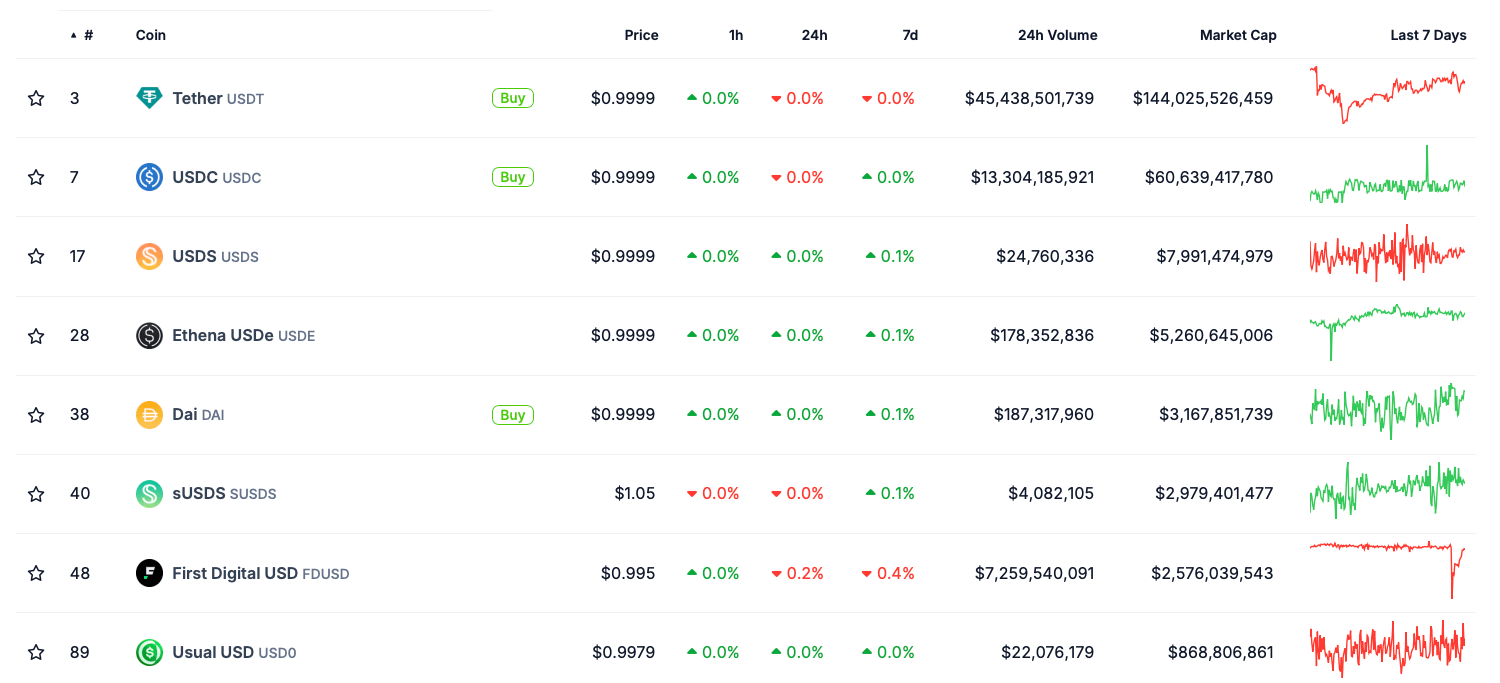This screenshot has height=683, width=1500.
Task: Star the Ethena USDe row
Action: click(x=36, y=335)
